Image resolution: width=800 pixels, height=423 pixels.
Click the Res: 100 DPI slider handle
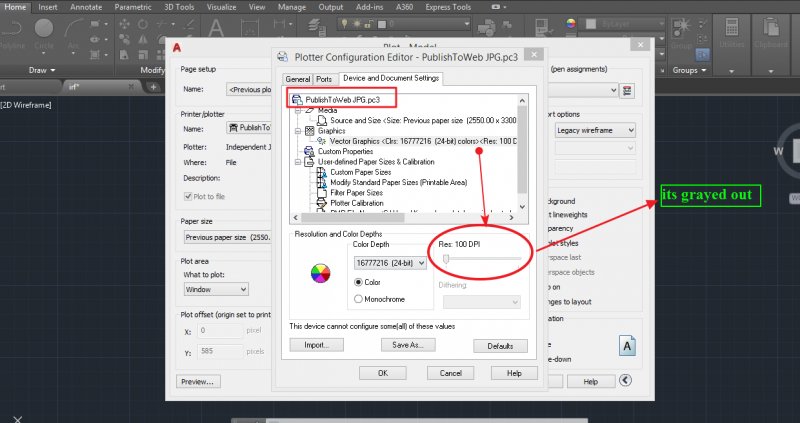click(446, 259)
